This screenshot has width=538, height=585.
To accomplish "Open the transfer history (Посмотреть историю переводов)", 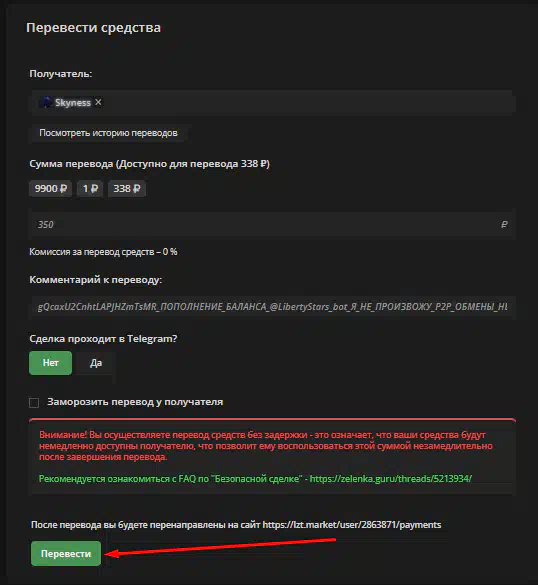I will click(109, 133).
